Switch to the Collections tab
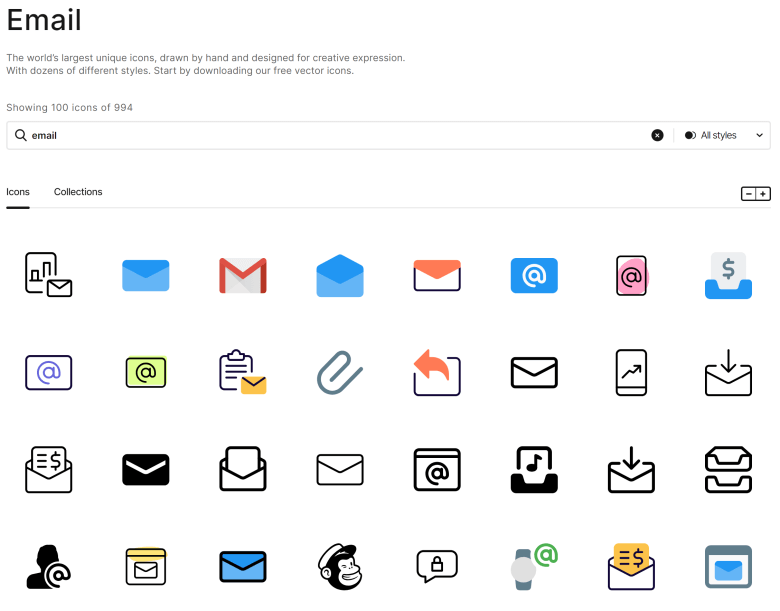The width and height of the screenshot is (780, 611). (x=78, y=192)
